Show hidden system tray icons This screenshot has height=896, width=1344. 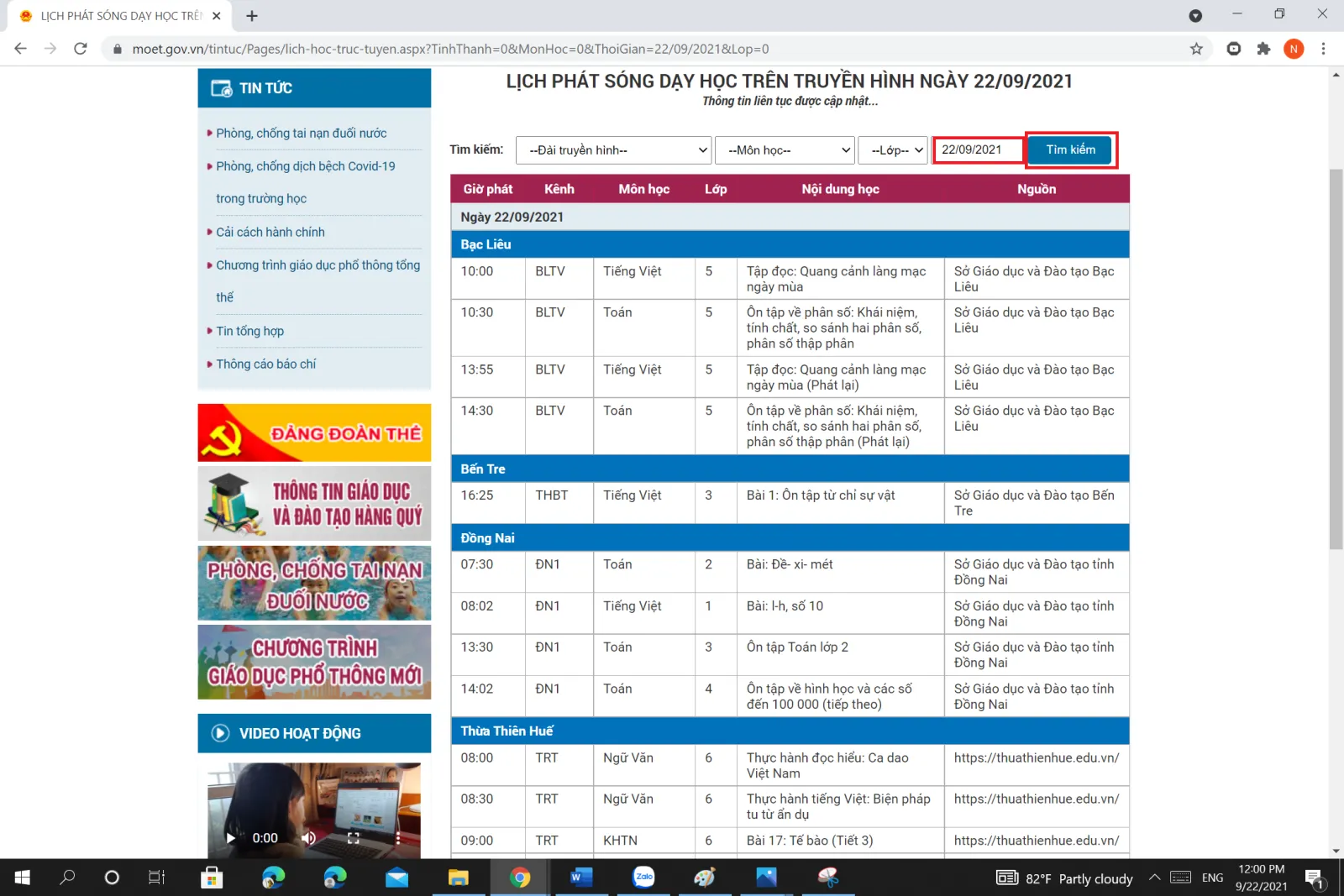coord(1155,878)
